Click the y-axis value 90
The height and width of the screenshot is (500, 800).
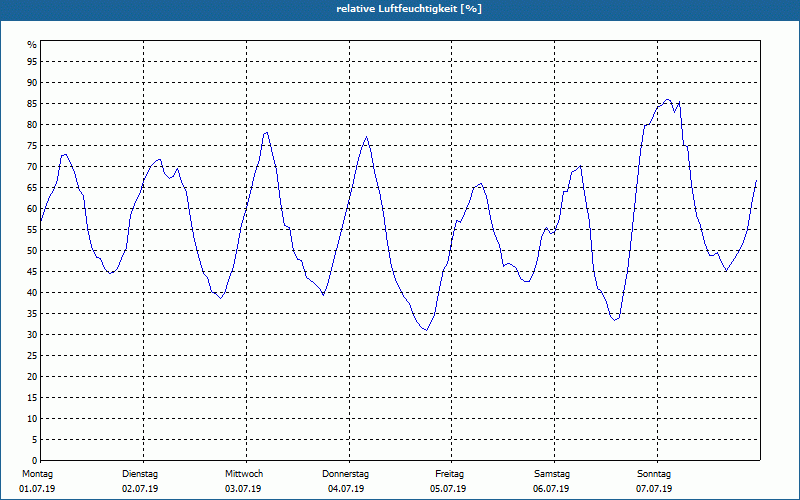click(32, 83)
